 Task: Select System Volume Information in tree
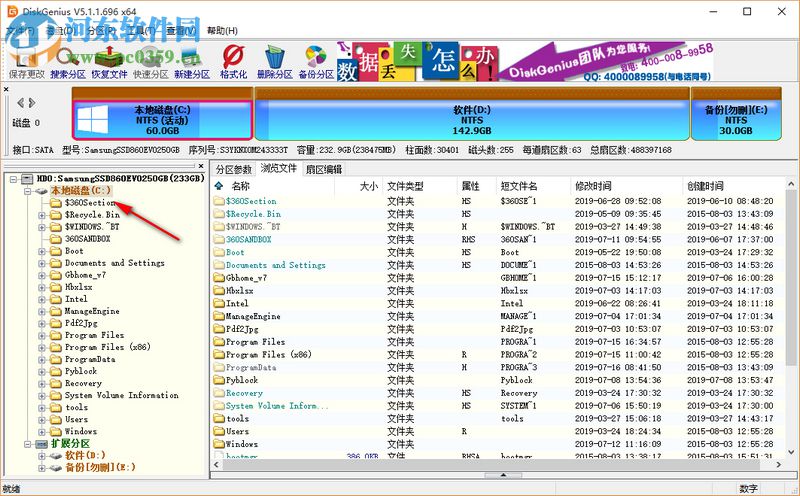click(x=121, y=395)
